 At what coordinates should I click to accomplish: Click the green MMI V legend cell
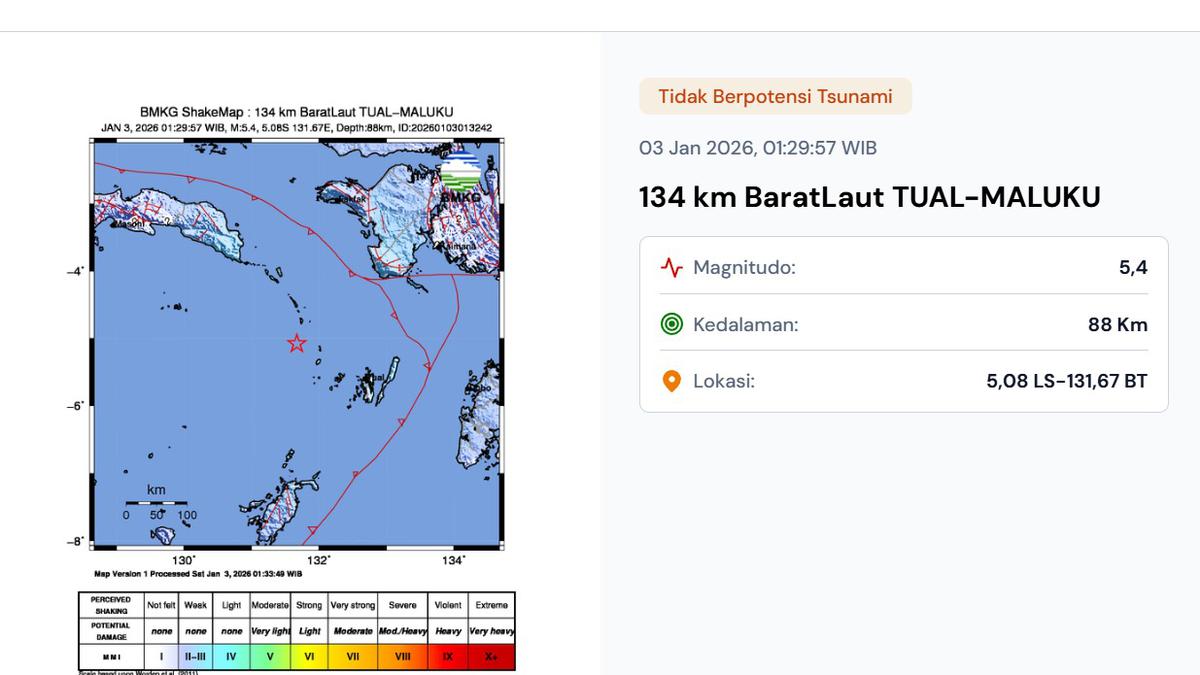(269, 657)
